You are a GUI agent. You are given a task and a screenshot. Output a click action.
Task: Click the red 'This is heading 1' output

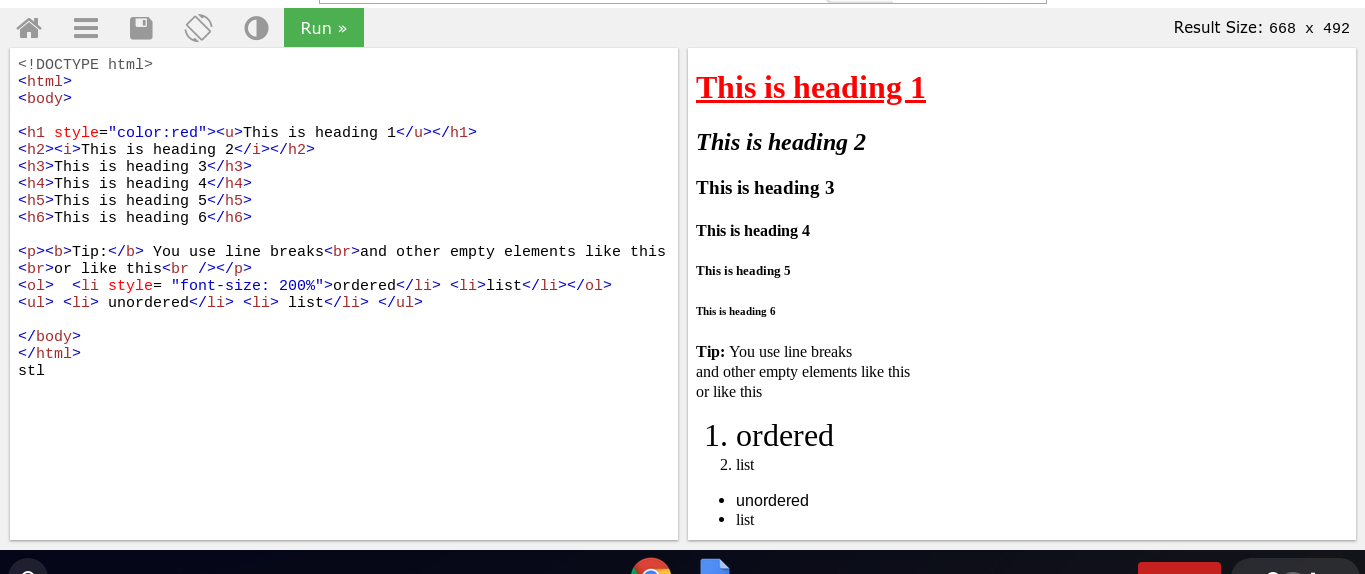(810, 88)
